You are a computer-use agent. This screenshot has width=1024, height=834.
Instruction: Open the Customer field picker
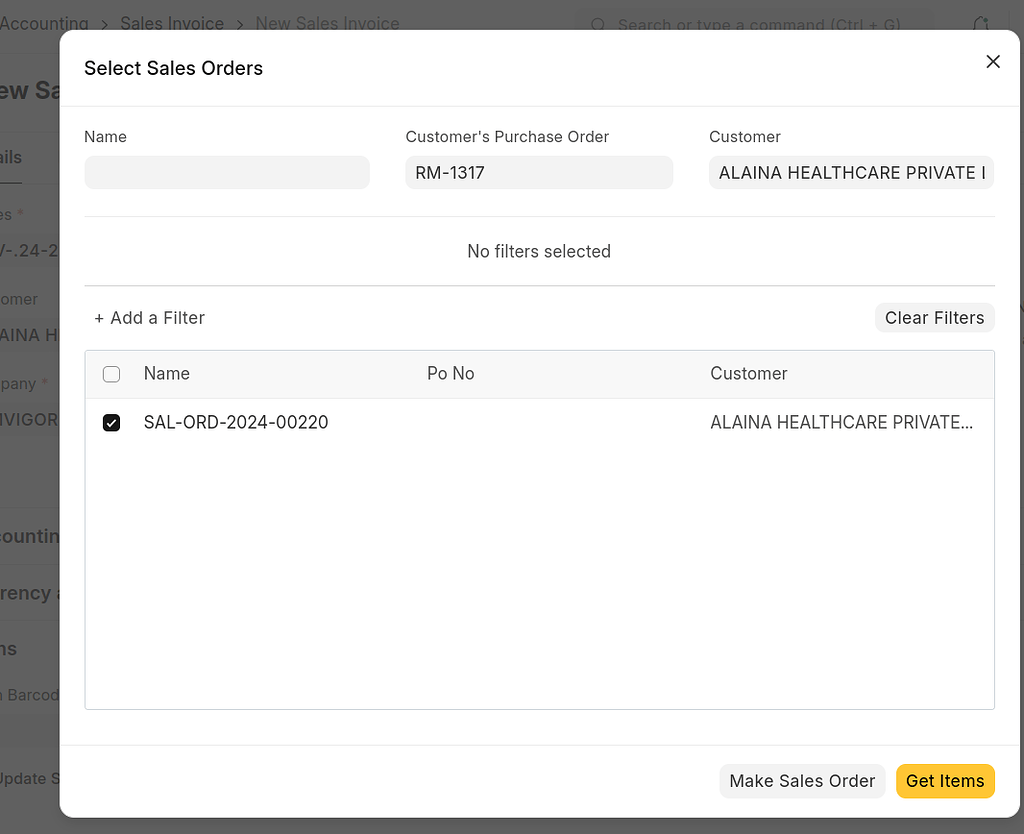click(x=851, y=172)
